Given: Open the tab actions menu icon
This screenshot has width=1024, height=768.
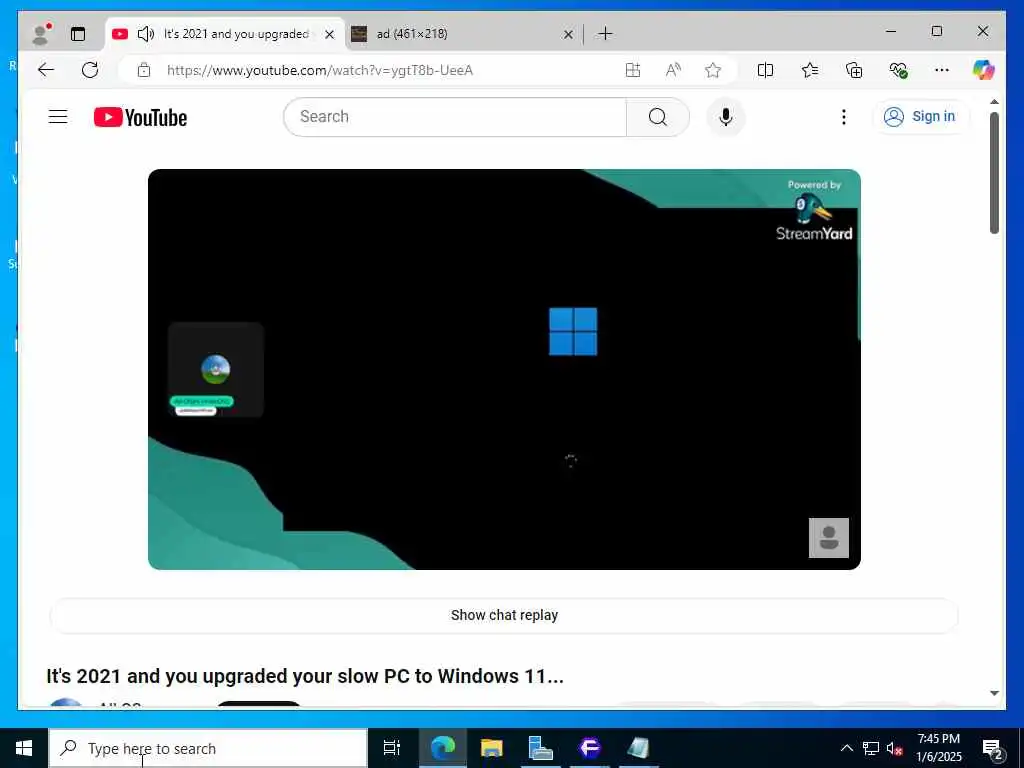Looking at the screenshot, I should (78, 34).
